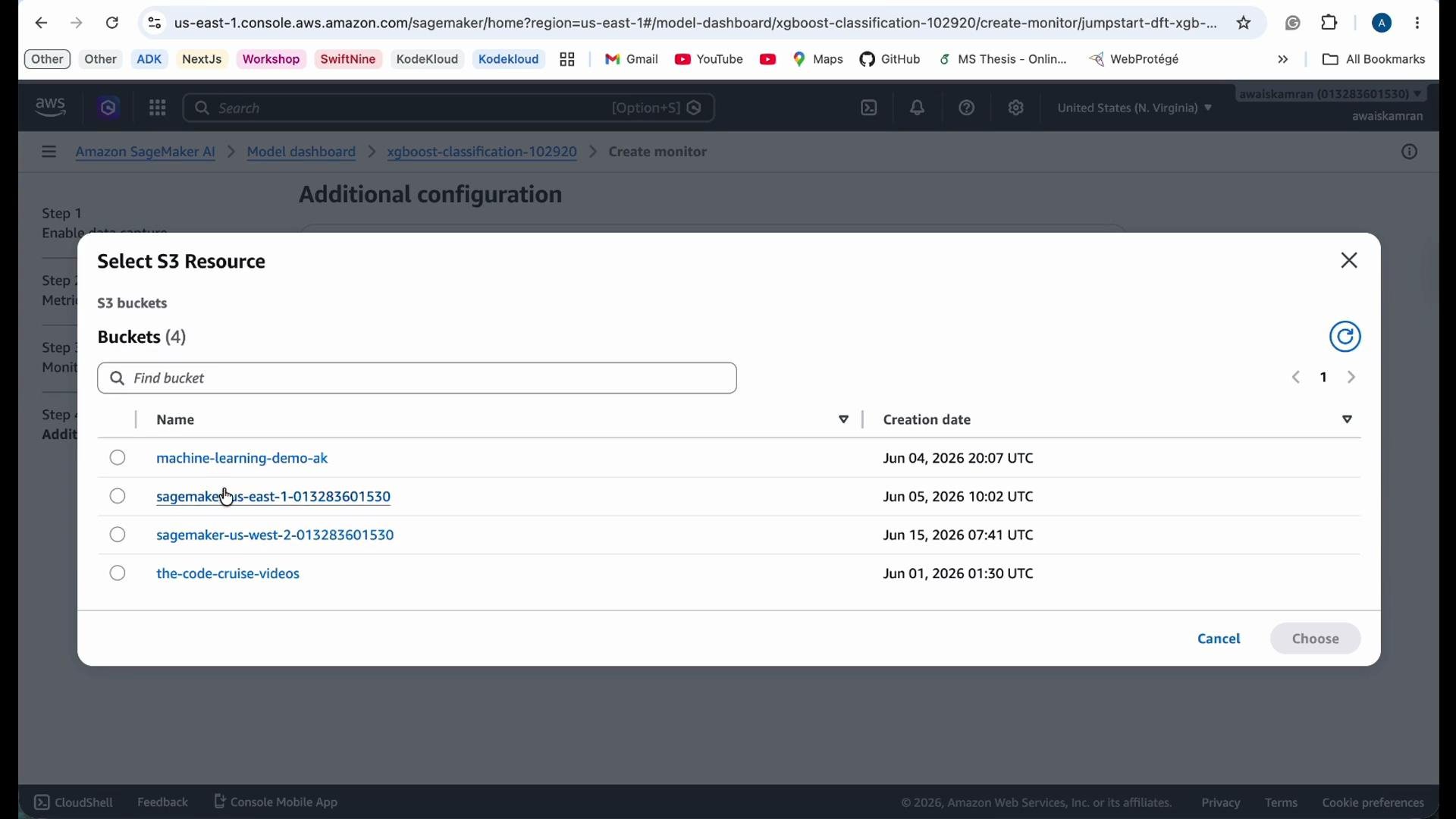This screenshot has height=819, width=1456.
Task: Sort buckets by the Name column arrow
Action: pos(843,420)
